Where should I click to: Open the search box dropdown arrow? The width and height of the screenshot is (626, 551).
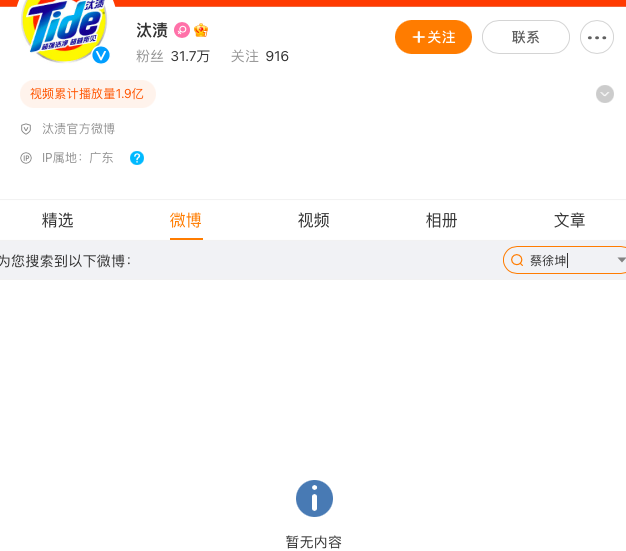[621, 260]
